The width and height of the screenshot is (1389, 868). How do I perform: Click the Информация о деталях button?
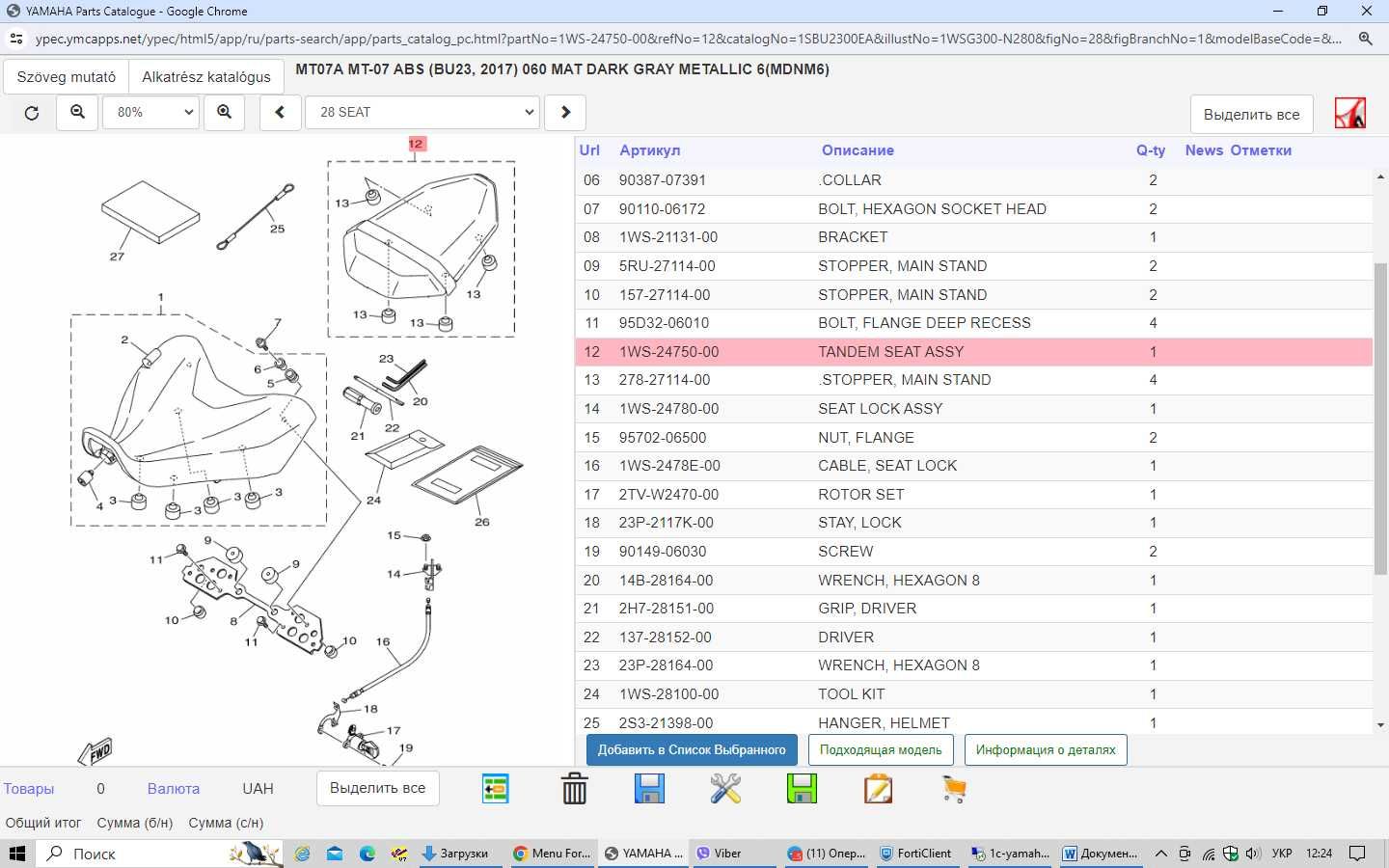point(1046,749)
